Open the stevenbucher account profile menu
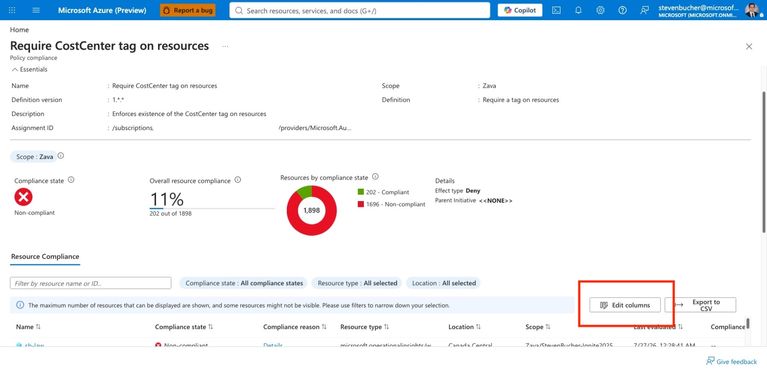The width and height of the screenshot is (767, 376). click(708, 10)
